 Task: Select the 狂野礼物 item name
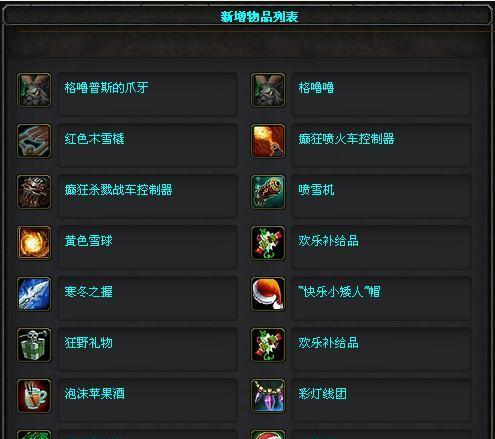coord(88,343)
